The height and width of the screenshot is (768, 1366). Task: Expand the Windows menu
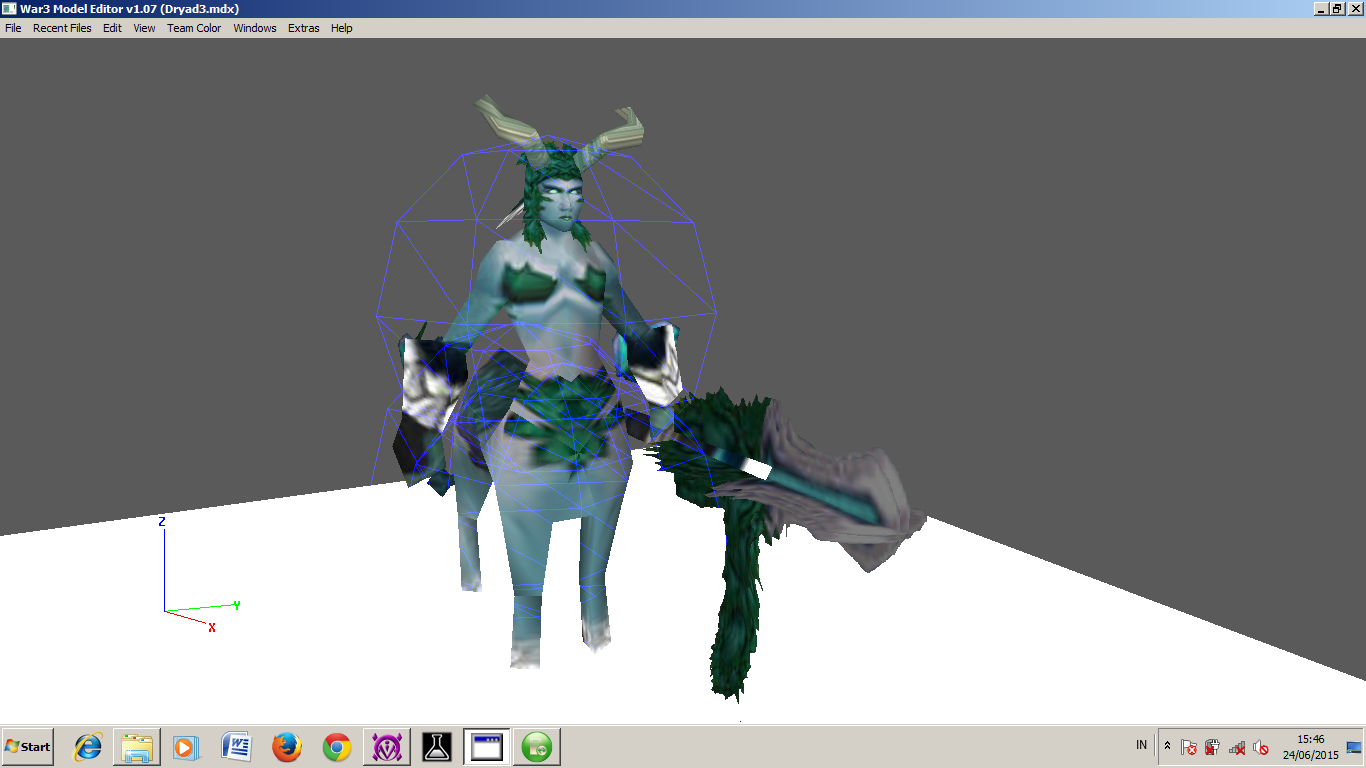(255, 28)
